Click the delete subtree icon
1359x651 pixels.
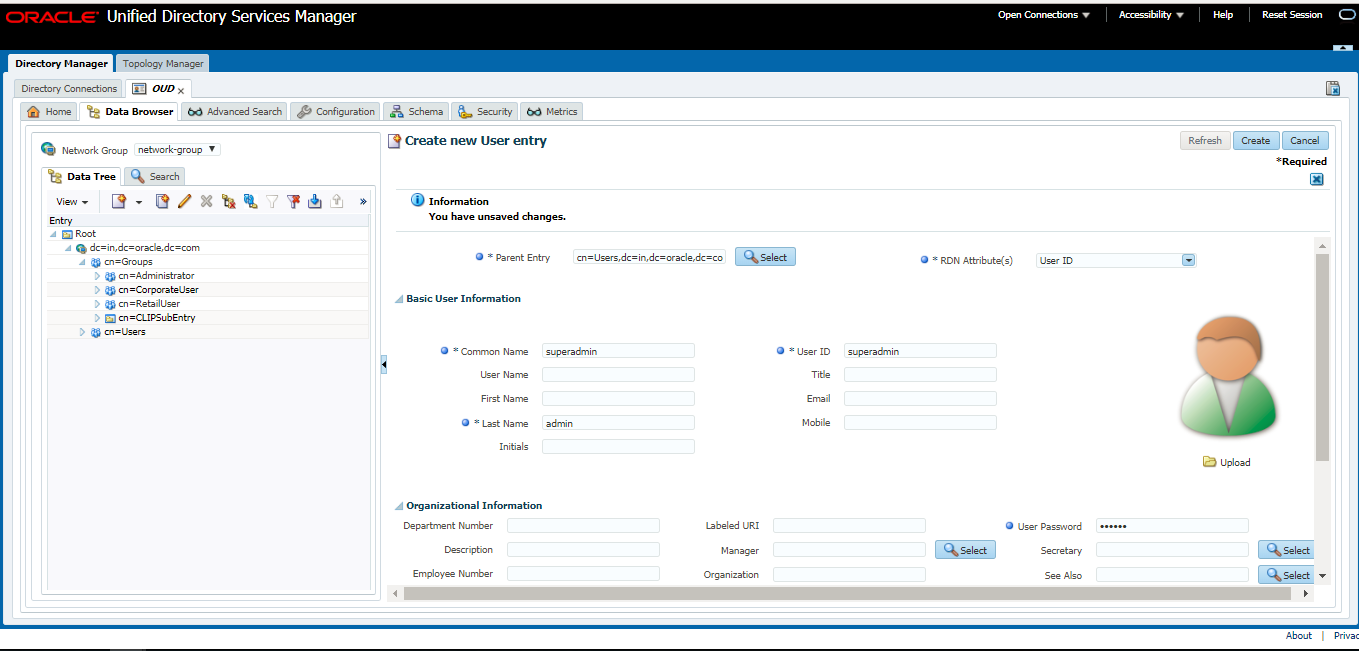click(x=228, y=201)
